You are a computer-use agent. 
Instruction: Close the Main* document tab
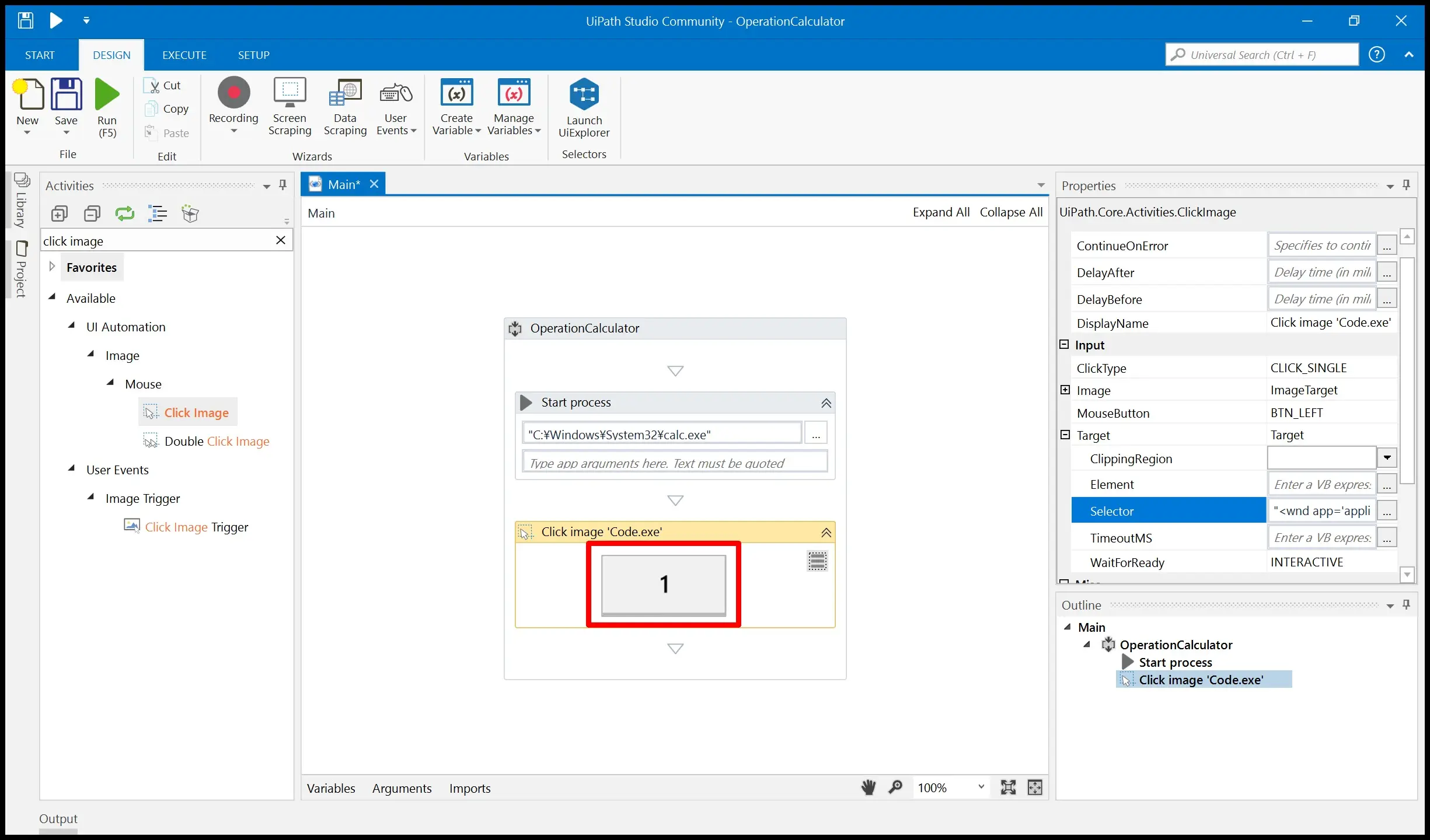point(375,184)
